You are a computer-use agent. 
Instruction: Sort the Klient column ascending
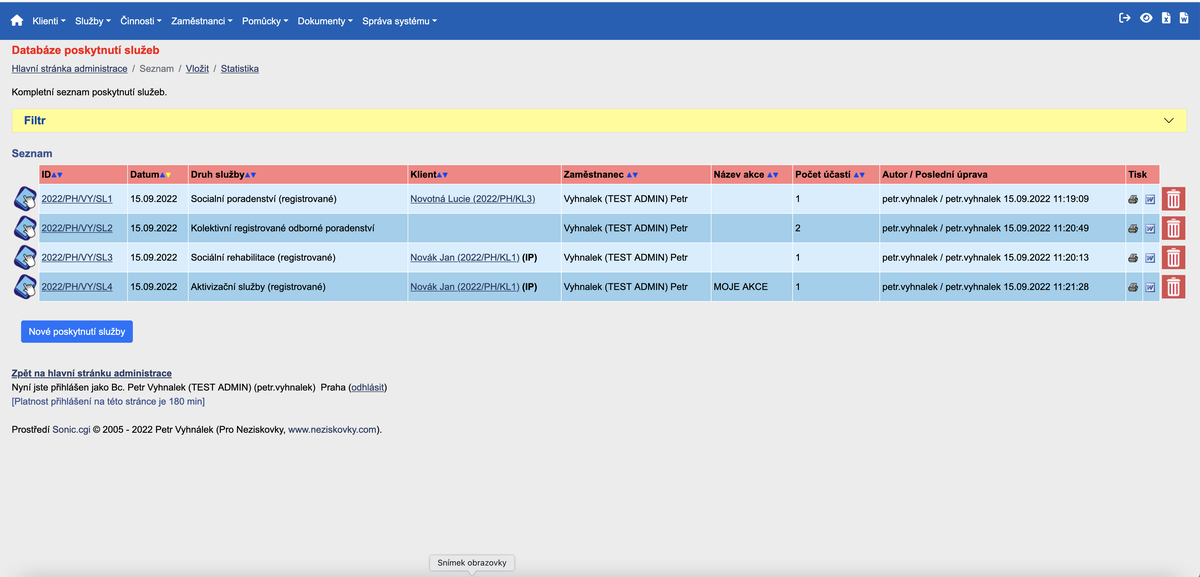440,174
